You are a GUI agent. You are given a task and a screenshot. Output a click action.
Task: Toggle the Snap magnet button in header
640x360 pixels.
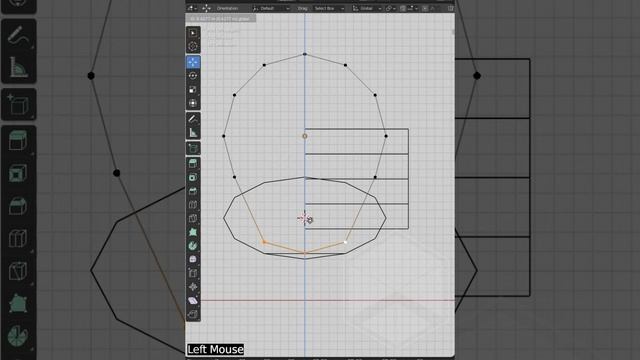point(403,8)
